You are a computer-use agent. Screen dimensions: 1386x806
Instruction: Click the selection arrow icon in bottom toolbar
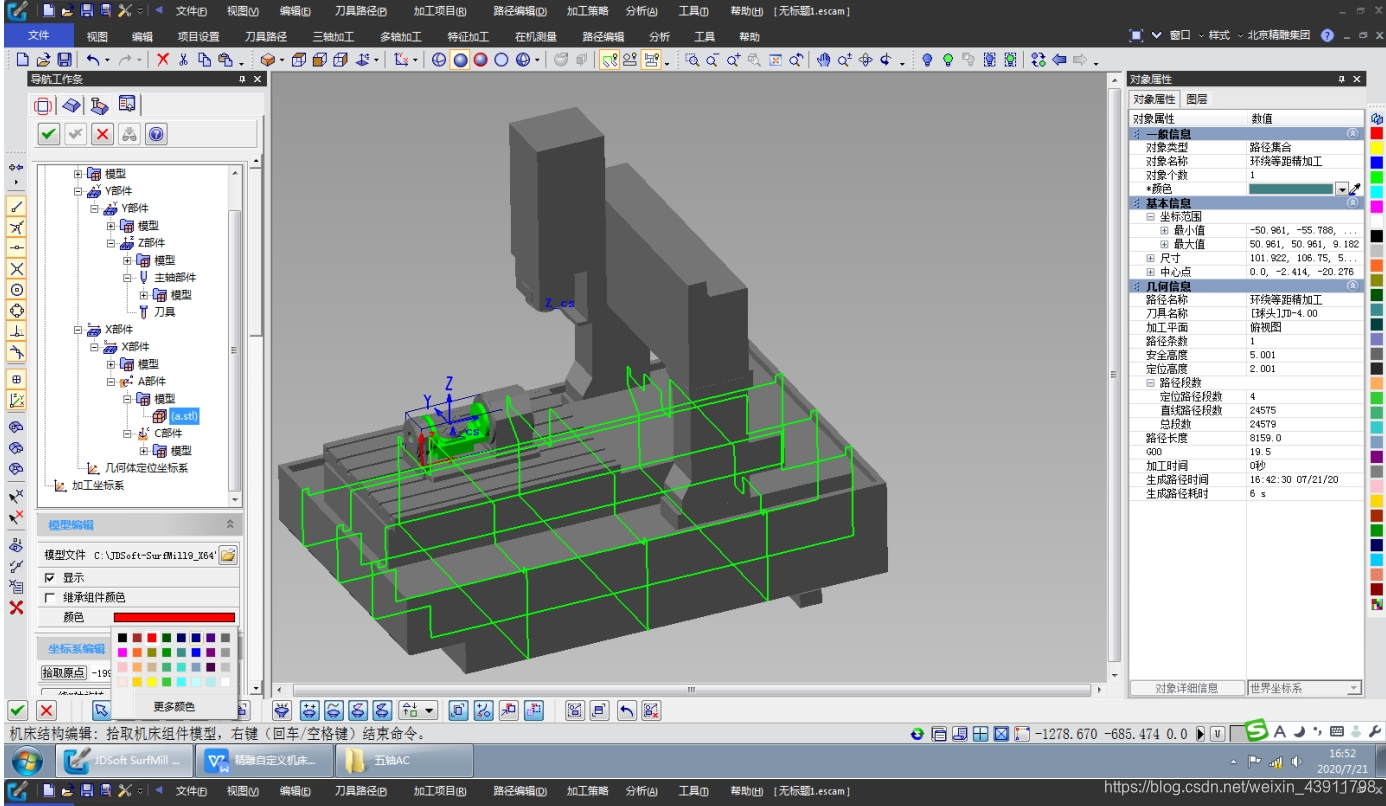101,710
